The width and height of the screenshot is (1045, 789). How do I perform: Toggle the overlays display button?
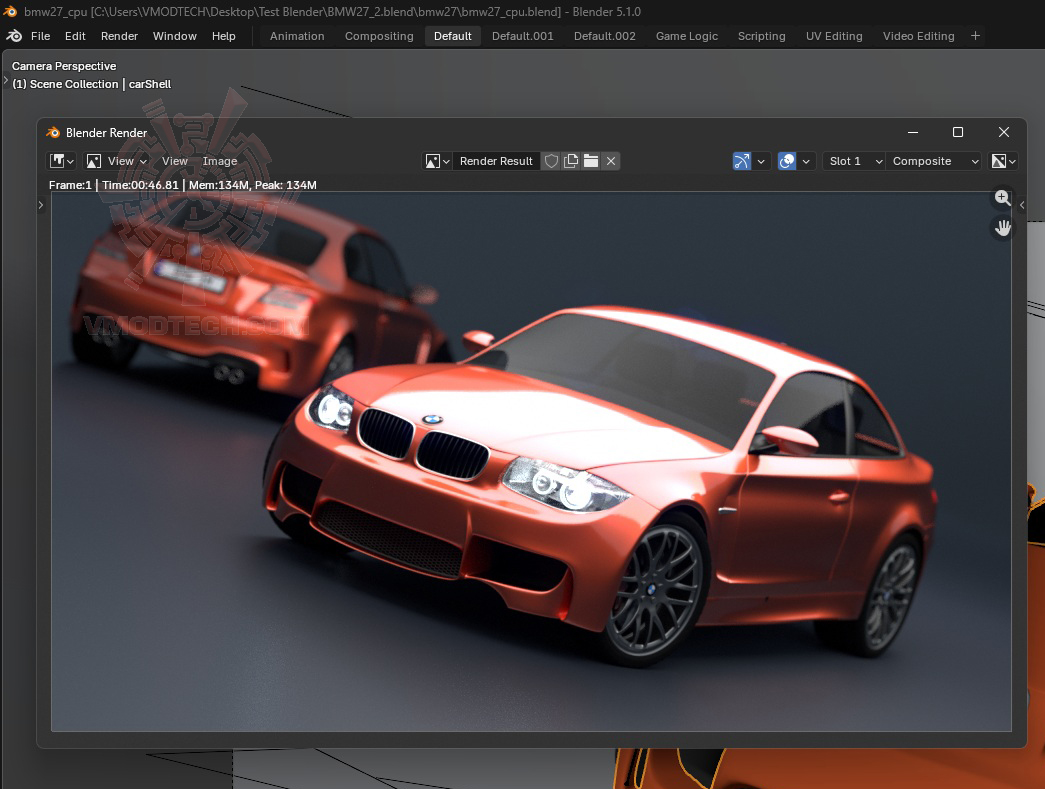787,161
